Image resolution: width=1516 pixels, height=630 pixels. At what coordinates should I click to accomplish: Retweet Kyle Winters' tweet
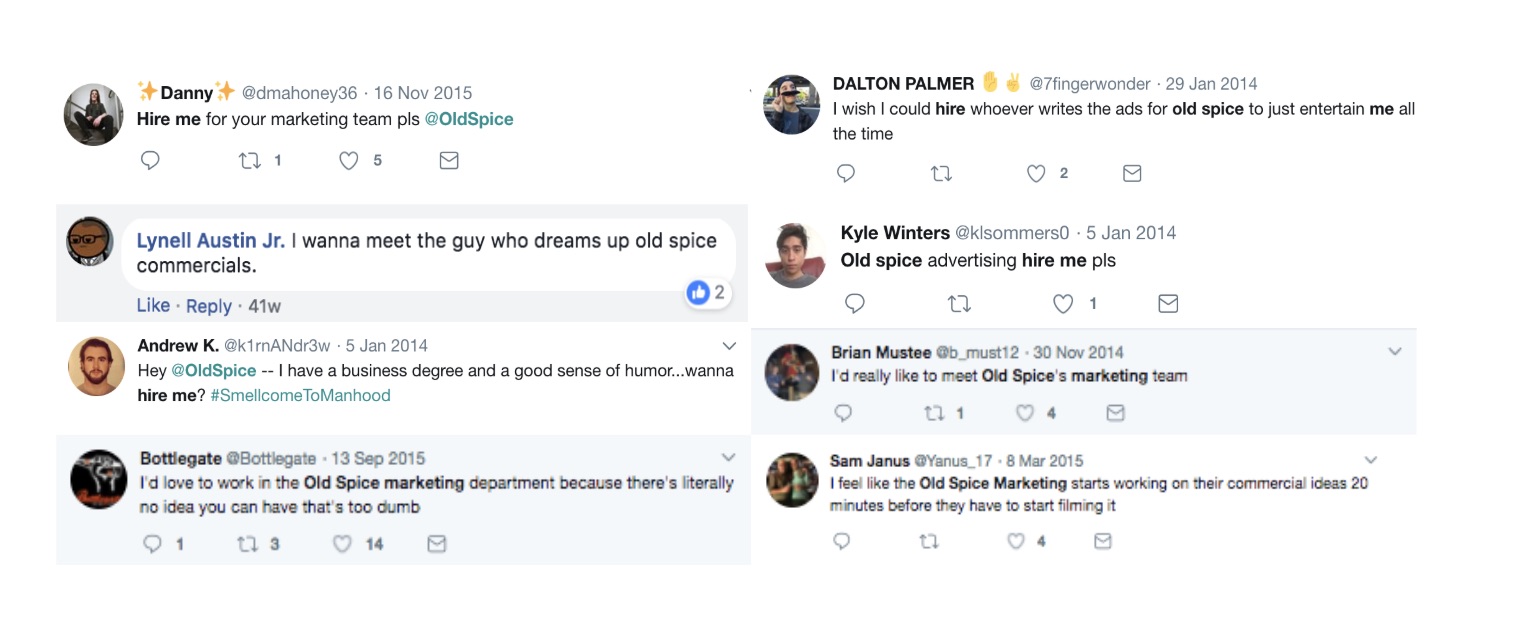click(x=959, y=304)
